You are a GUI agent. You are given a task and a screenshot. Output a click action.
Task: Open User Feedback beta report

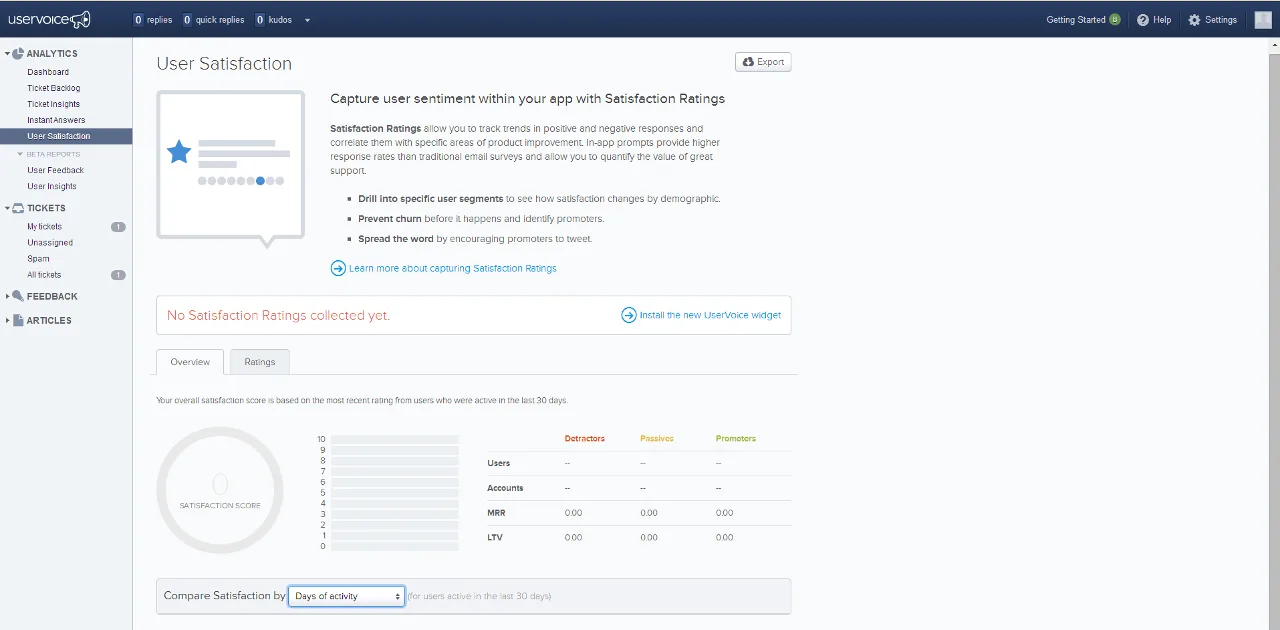point(56,170)
